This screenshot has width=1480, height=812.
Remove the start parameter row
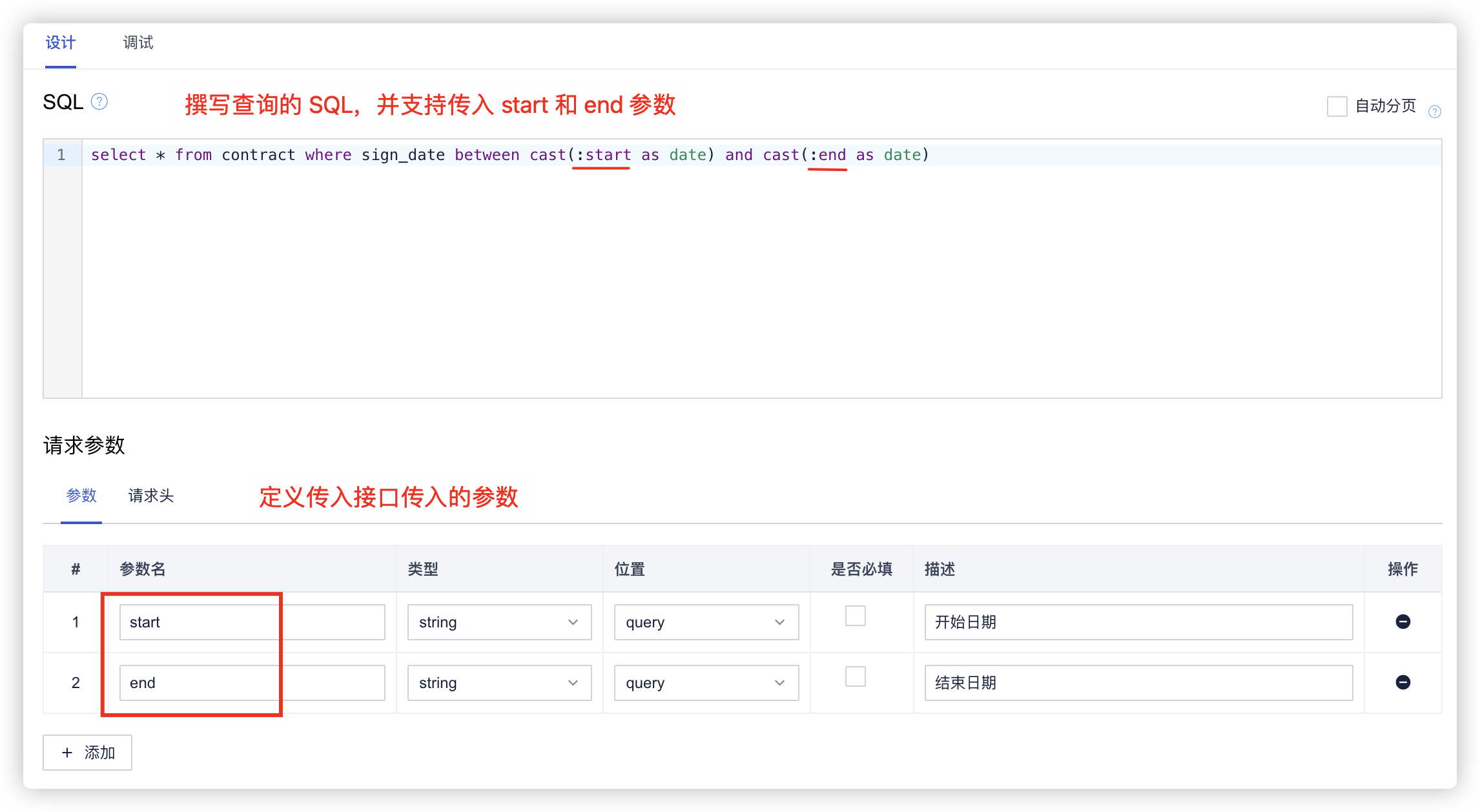click(x=1403, y=622)
